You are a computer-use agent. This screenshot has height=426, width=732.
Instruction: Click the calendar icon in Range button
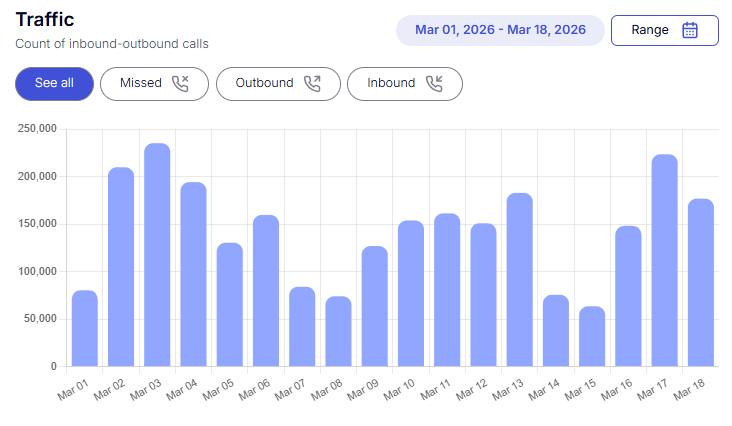pos(690,30)
